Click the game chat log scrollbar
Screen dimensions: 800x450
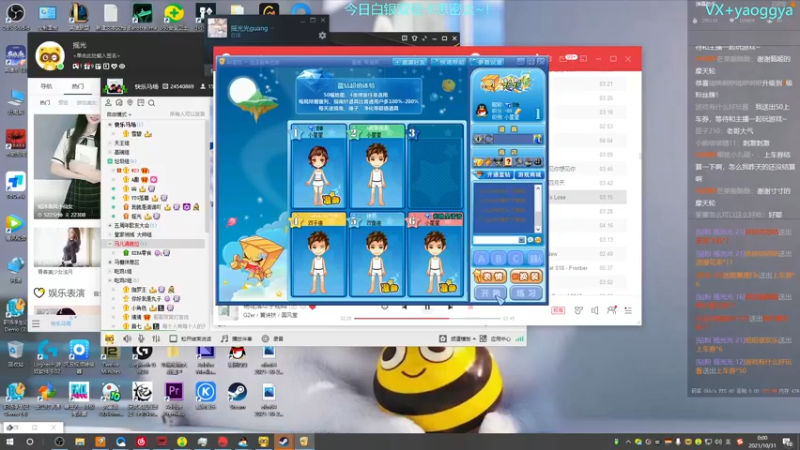[538, 209]
